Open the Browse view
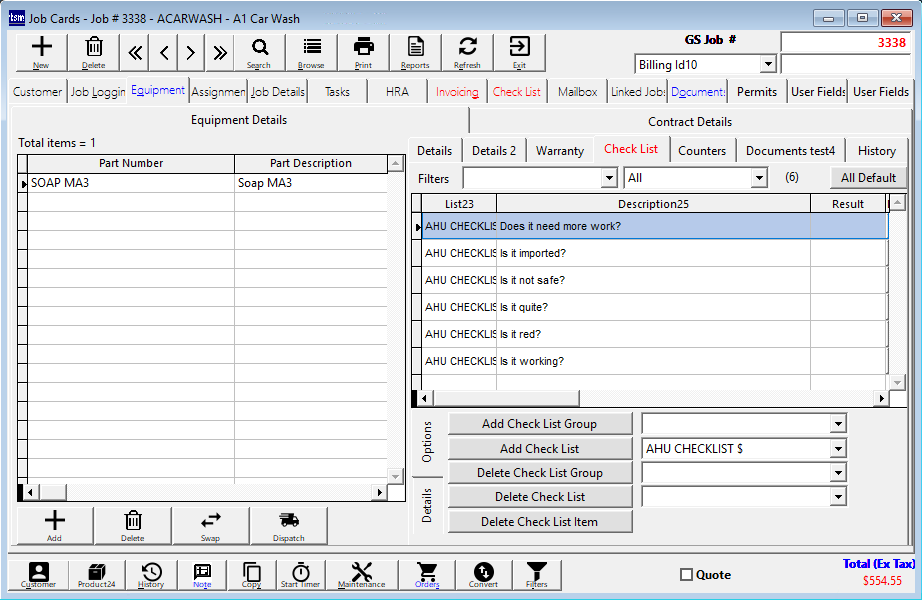This screenshot has width=922, height=600. [x=311, y=52]
